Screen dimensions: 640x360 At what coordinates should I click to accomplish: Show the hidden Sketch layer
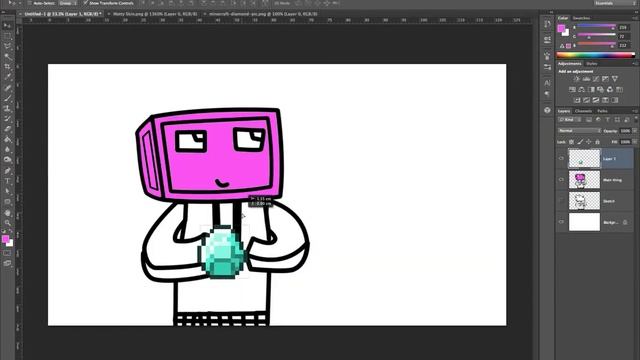[562, 201]
